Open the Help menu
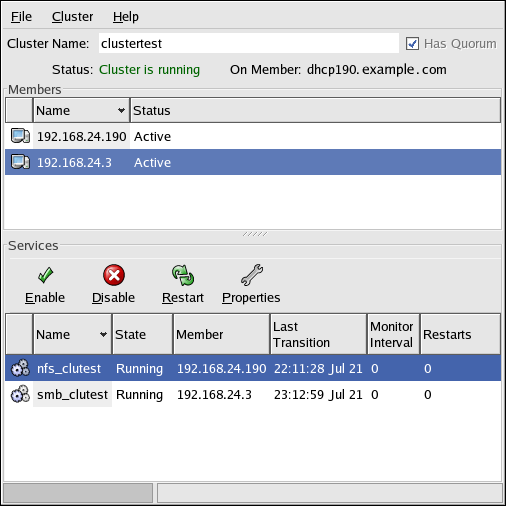The height and width of the screenshot is (506, 506). [x=126, y=17]
